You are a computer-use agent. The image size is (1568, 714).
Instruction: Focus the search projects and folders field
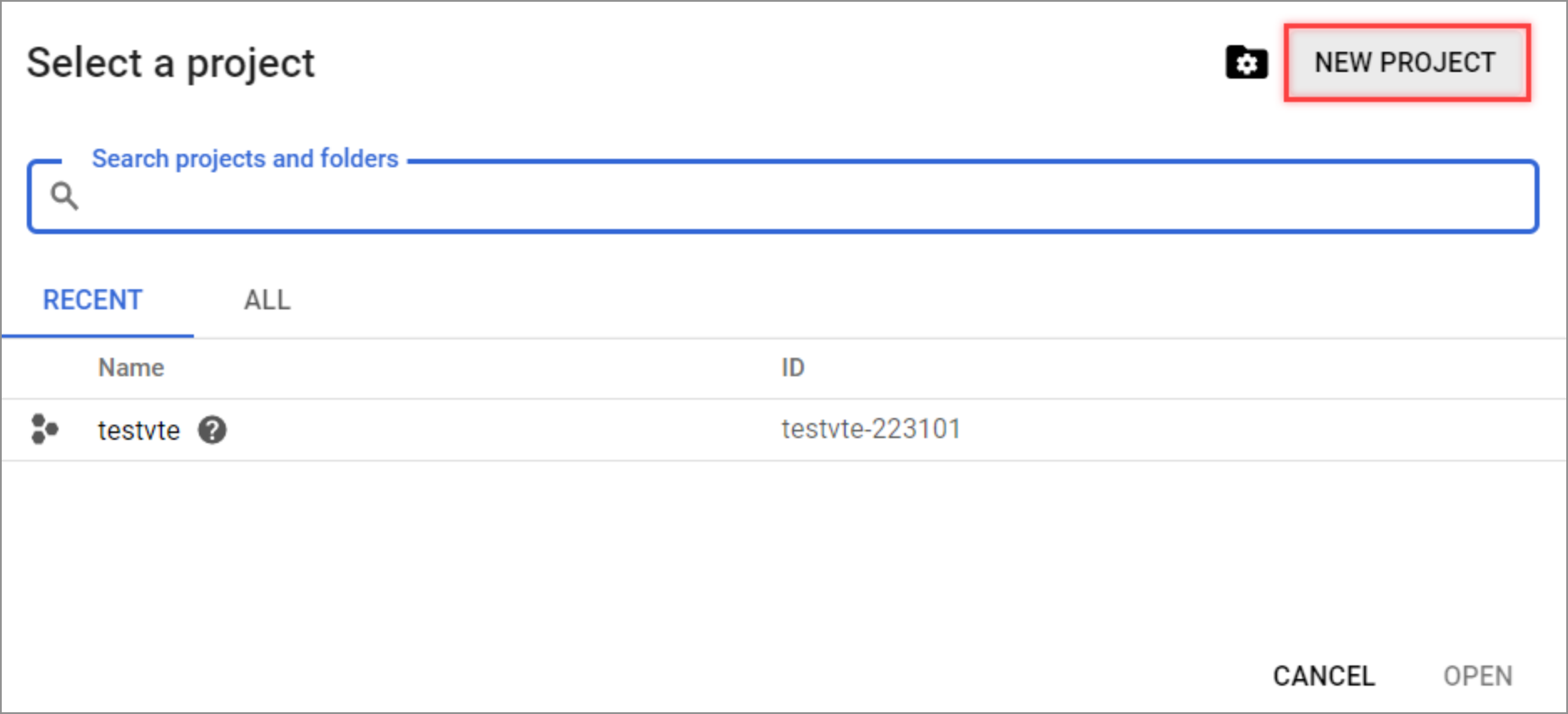click(783, 196)
